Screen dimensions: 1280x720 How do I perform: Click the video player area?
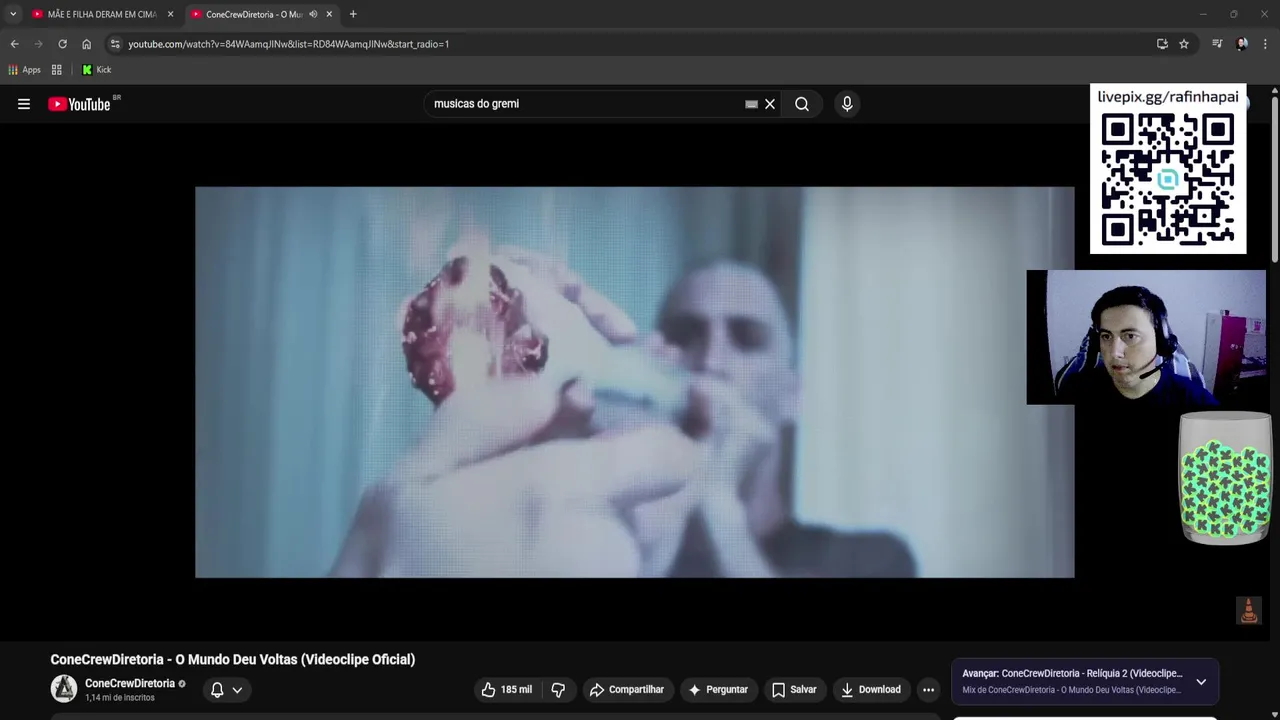635,382
